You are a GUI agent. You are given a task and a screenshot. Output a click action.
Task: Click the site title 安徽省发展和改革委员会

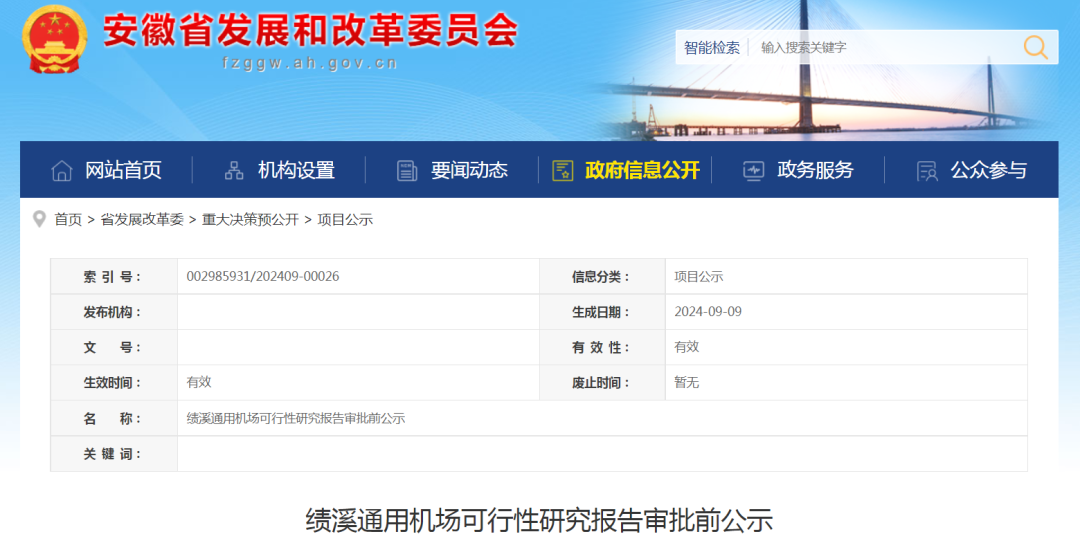(x=310, y=30)
